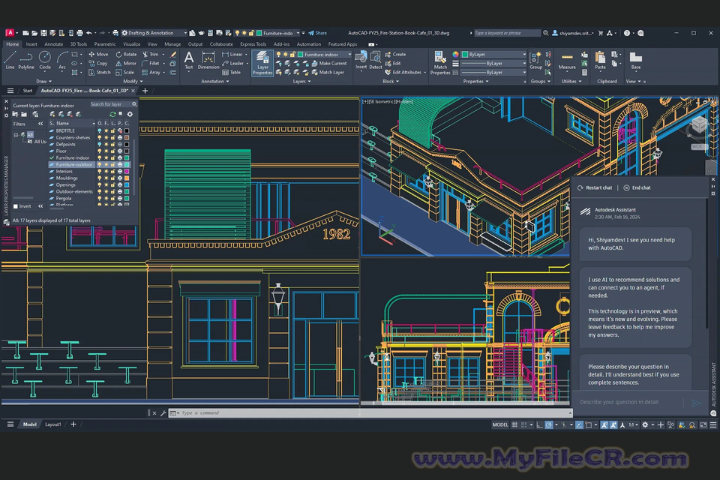The height and width of the screenshot is (480, 720).
Task: Switch to the Start file tab
Action: 28,90
